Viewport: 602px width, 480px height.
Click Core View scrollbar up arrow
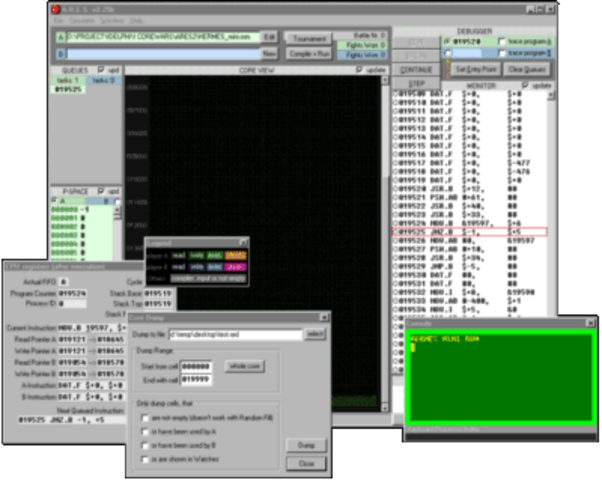coord(385,79)
